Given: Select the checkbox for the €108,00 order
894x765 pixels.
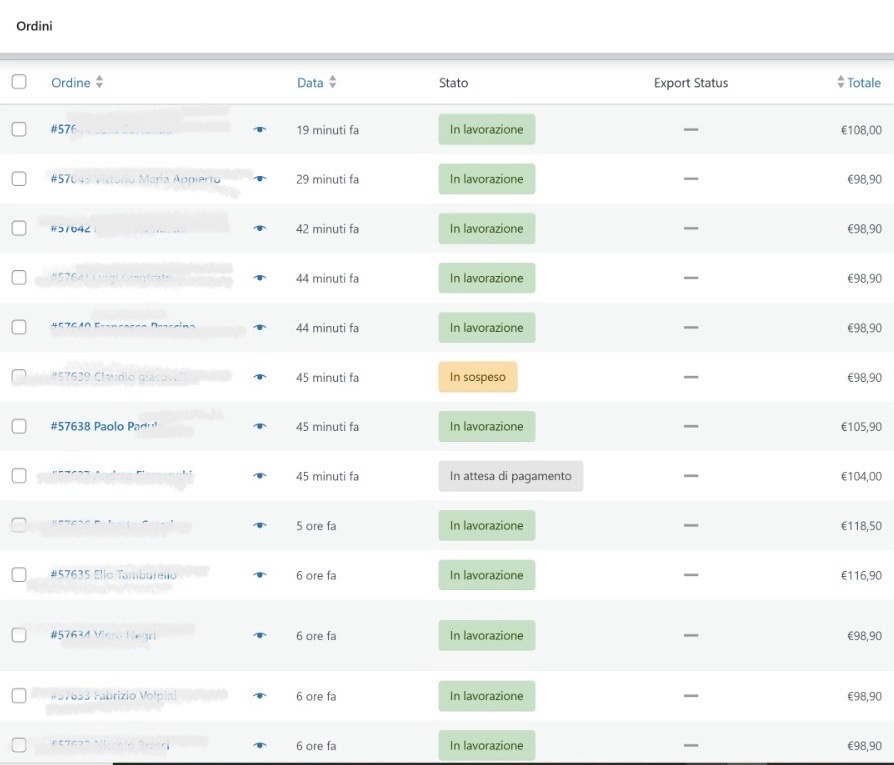Looking at the screenshot, I should pyautogui.click(x=19, y=129).
